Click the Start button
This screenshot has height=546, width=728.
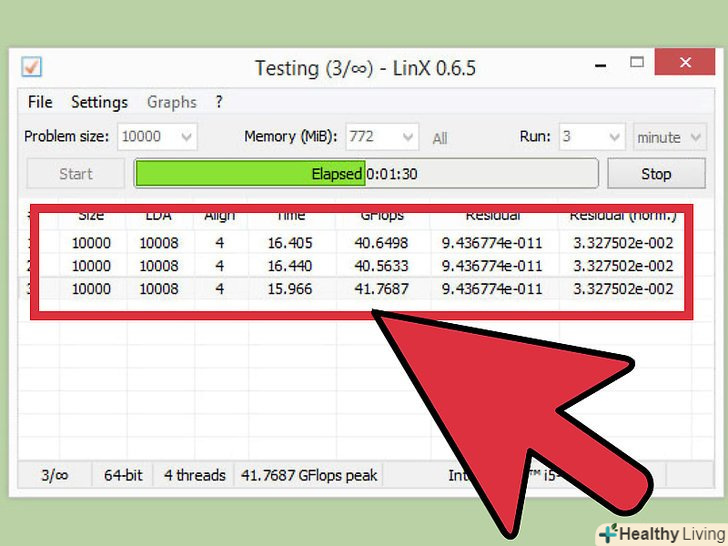76,174
